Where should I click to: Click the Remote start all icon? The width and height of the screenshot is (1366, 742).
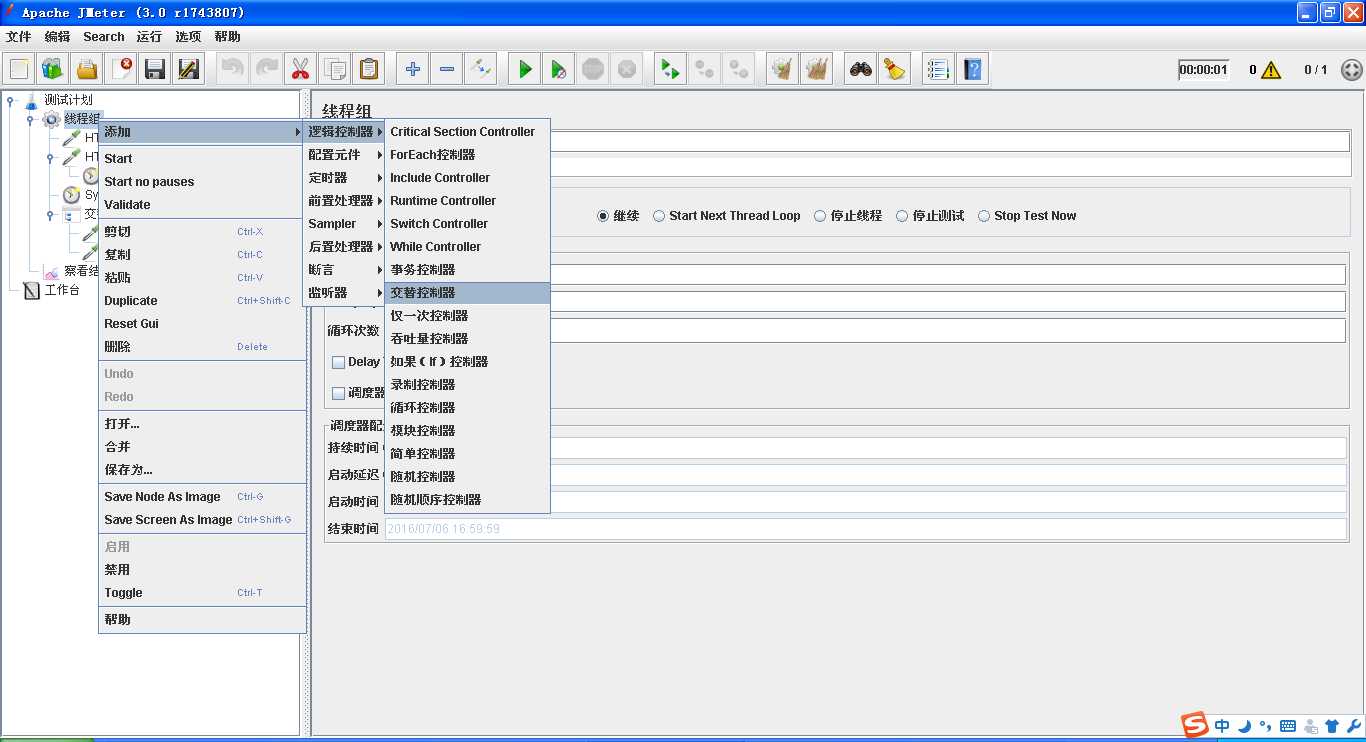point(669,69)
